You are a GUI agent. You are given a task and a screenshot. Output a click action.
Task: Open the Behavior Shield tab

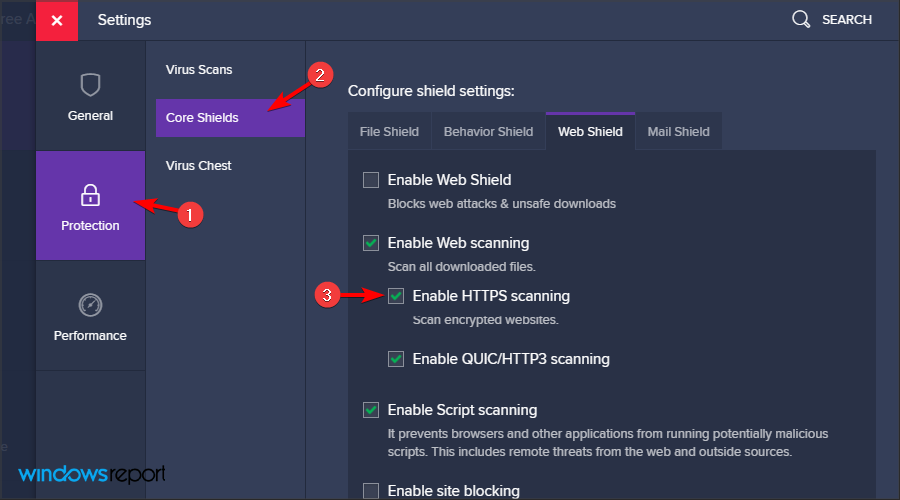tap(488, 131)
